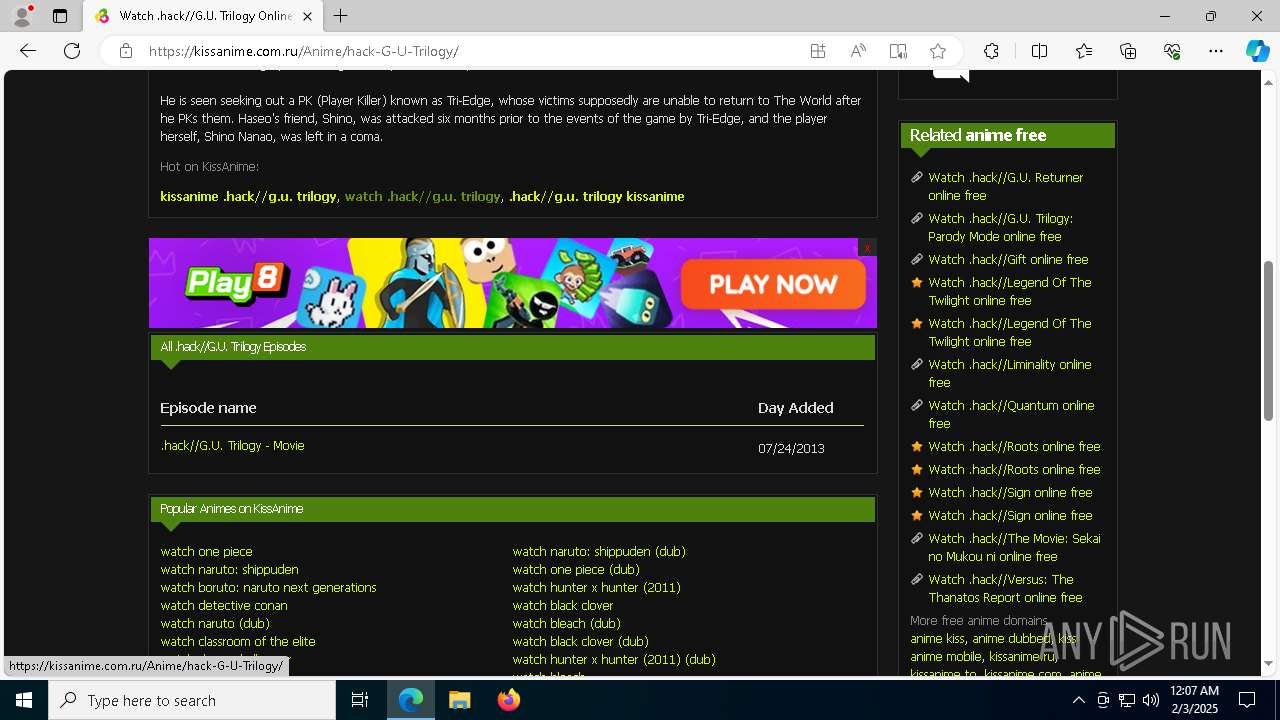The height and width of the screenshot is (720, 1280).
Task: Open watch naruto (dub) link
Action: (x=215, y=623)
